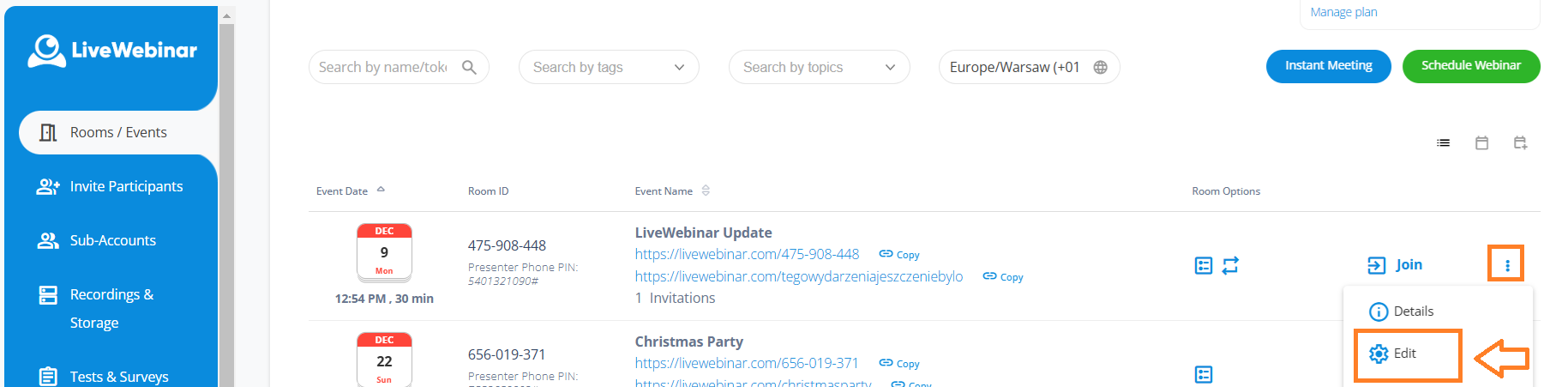This screenshot has height=387, width=1568.
Task: Click recurring arrows icon for LiveWebinar Update
Action: [1230, 266]
